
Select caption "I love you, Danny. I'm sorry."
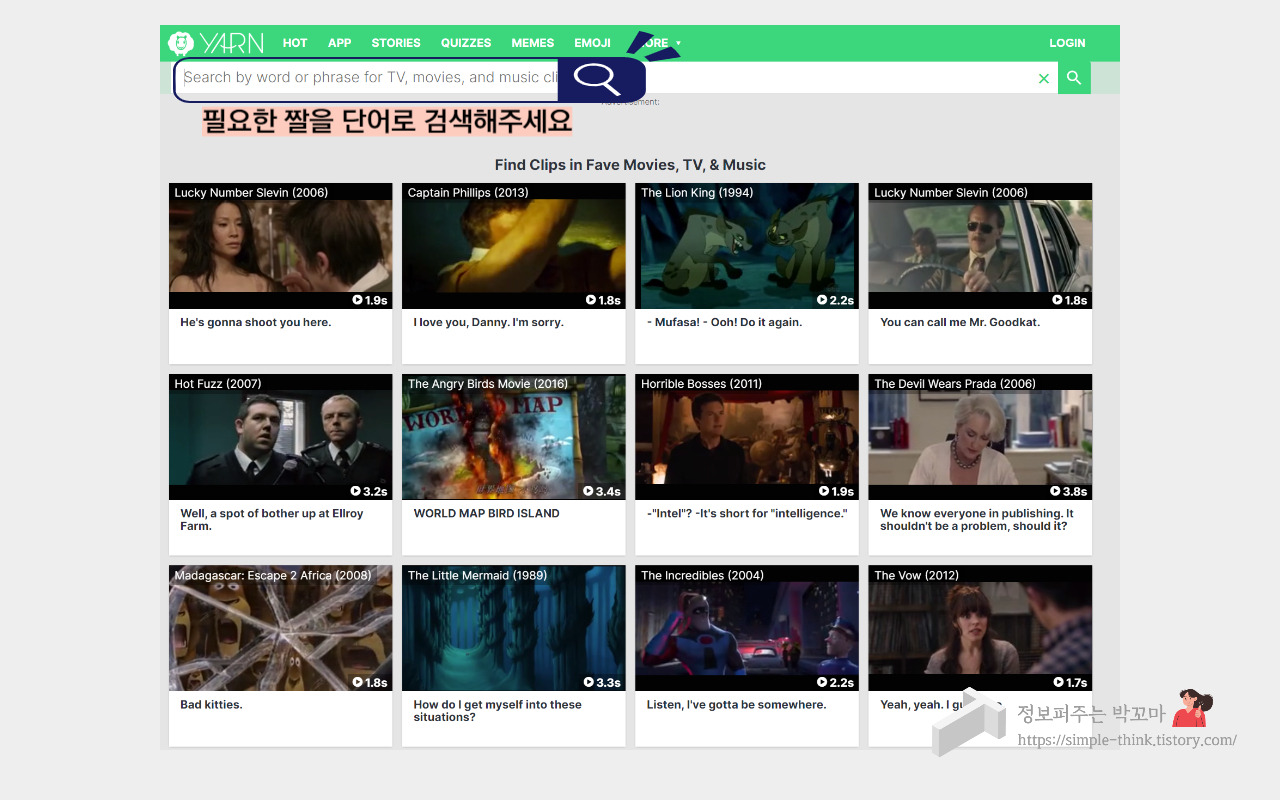[x=489, y=322]
